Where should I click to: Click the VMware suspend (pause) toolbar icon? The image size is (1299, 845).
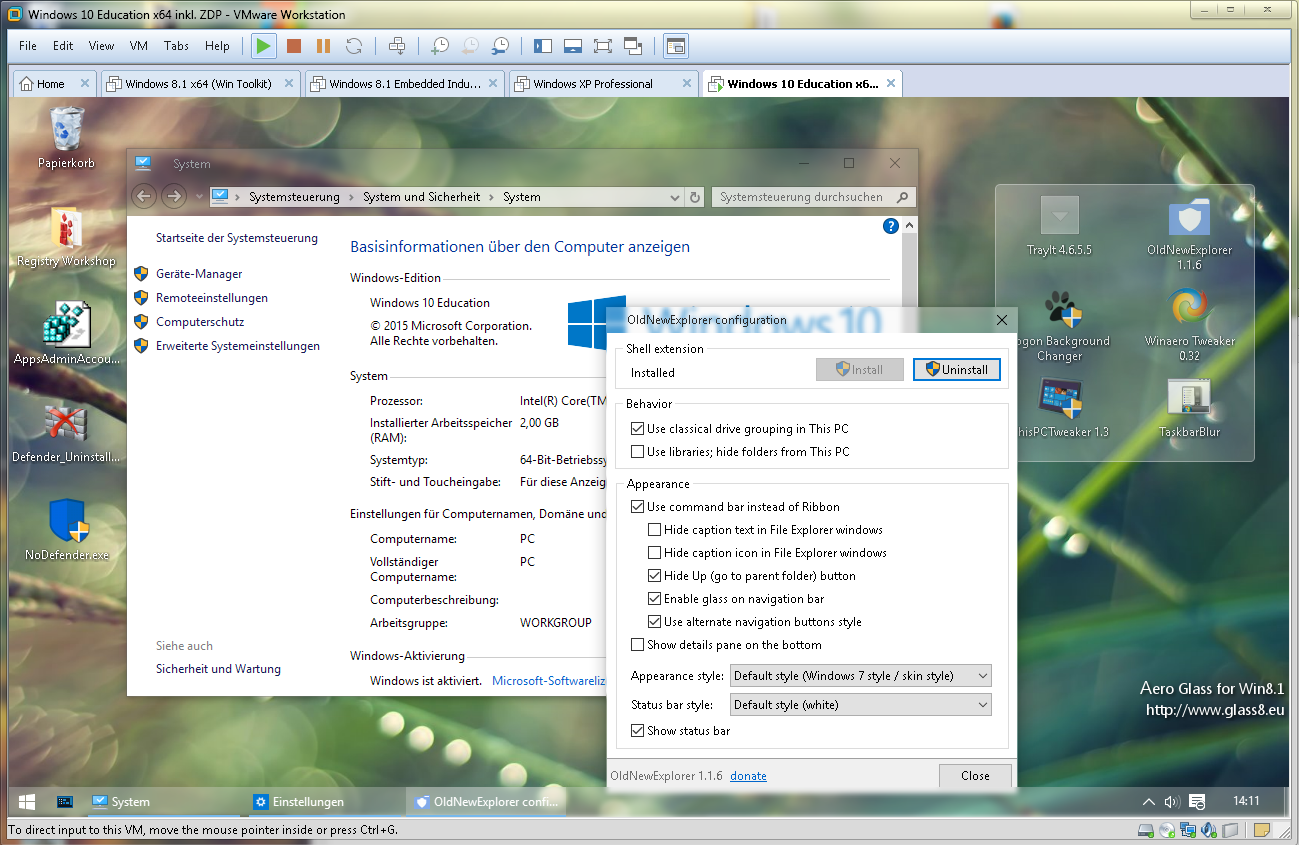click(323, 46)
